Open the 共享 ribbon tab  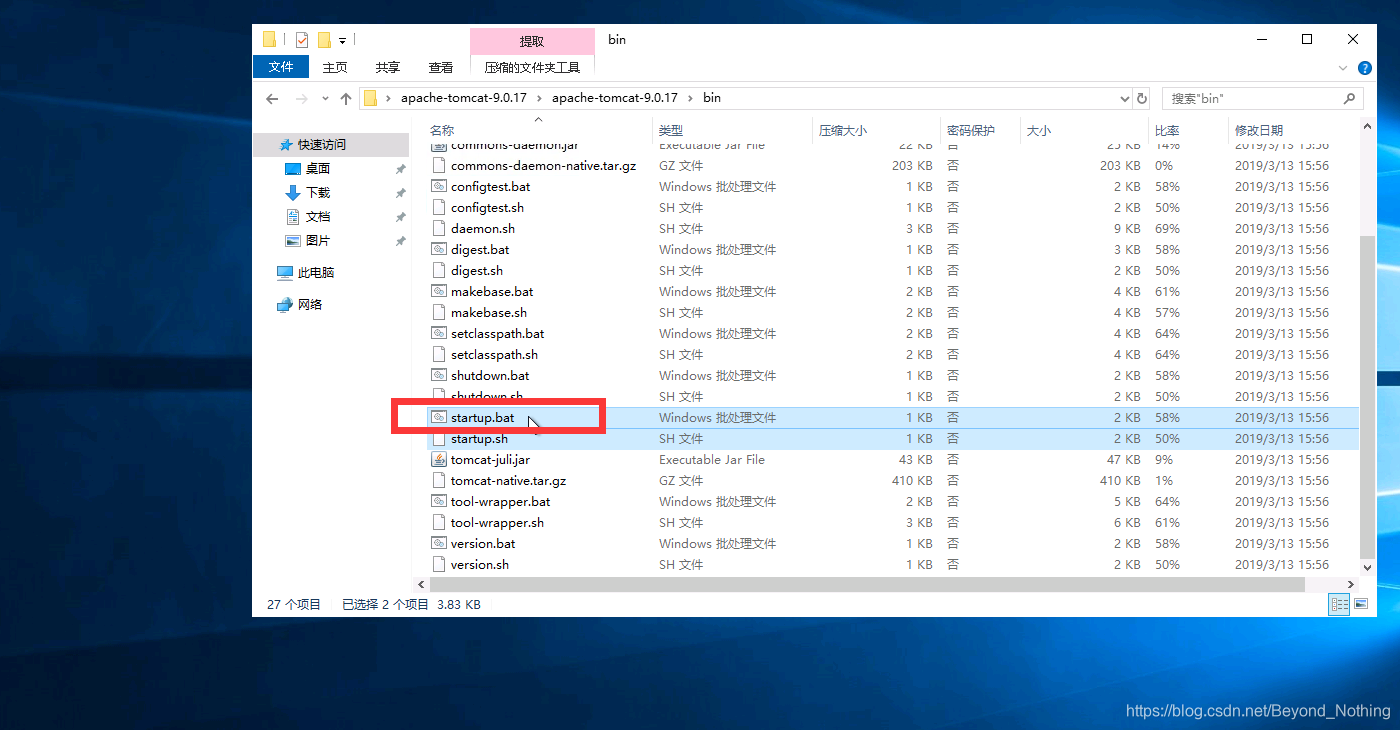click(x=388, y=67)
